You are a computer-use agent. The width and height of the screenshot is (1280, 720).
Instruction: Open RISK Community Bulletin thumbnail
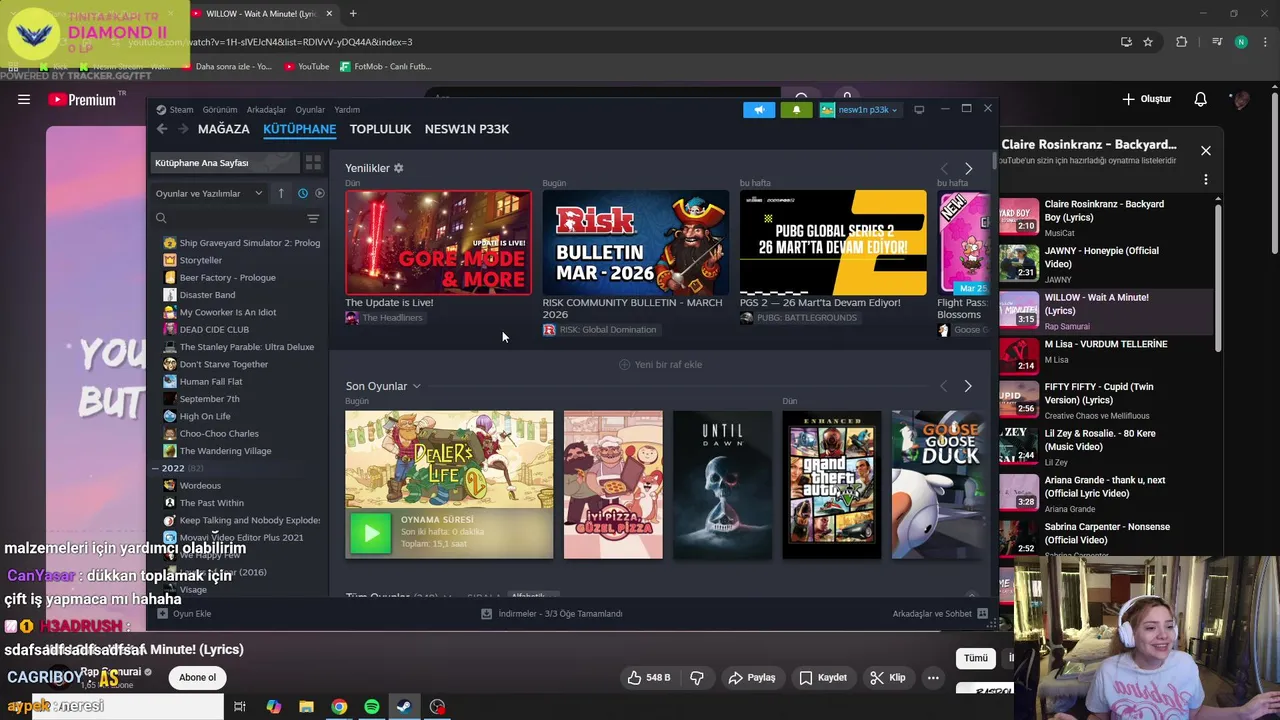(x=636, y=242)
